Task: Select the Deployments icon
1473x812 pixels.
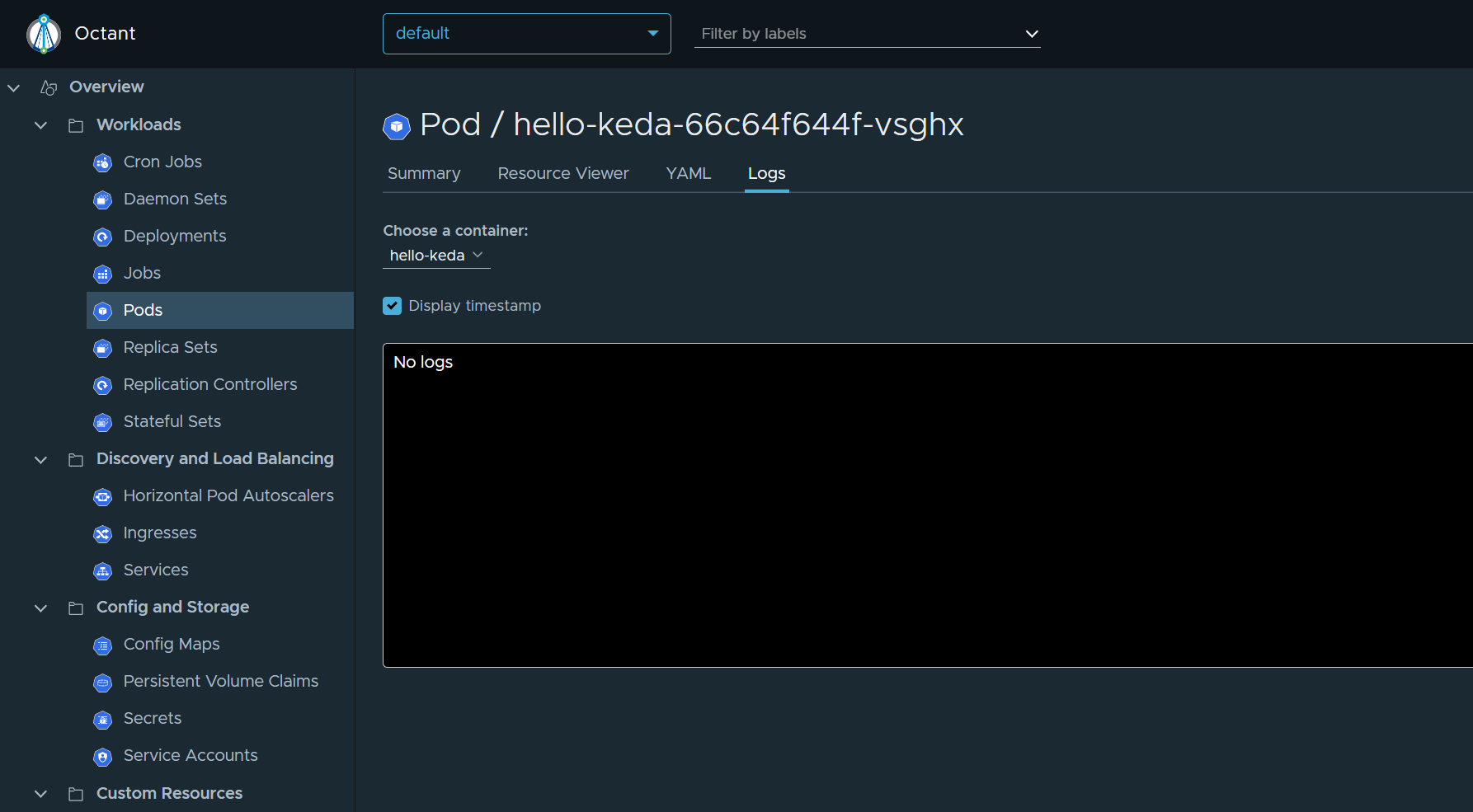Action: (x=102, y=237)
